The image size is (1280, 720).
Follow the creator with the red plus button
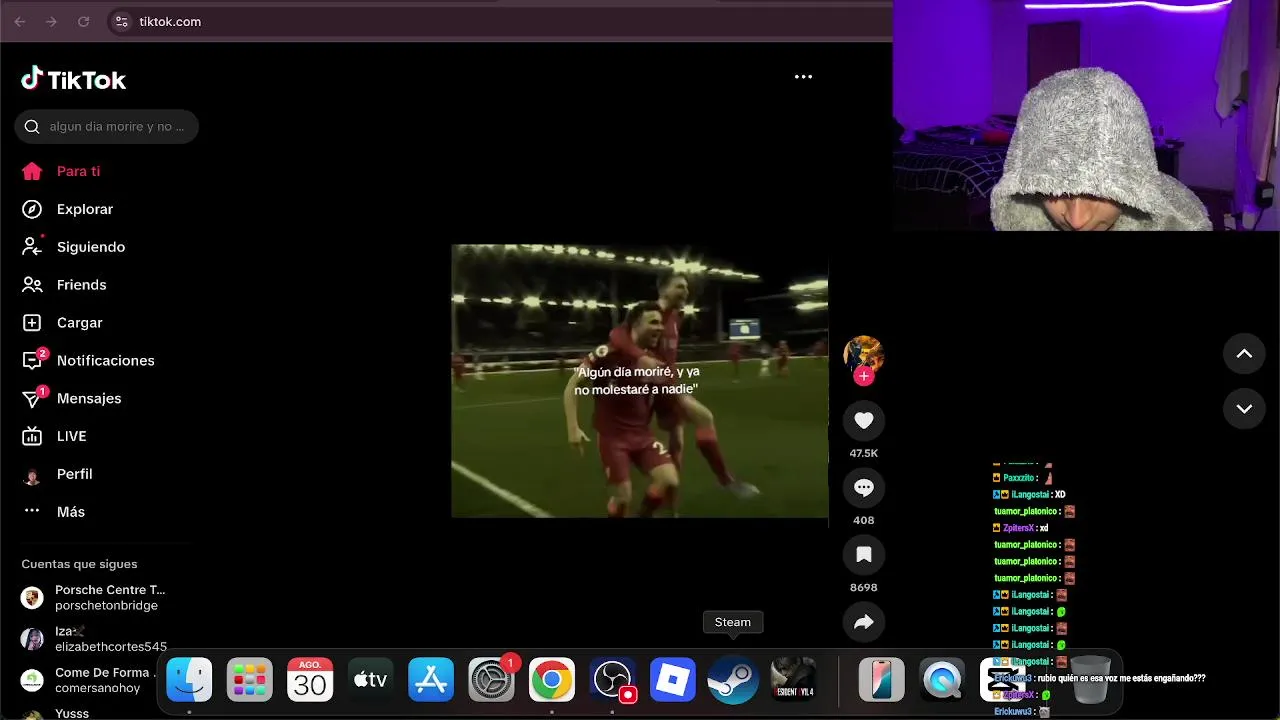tap(864, 376)
